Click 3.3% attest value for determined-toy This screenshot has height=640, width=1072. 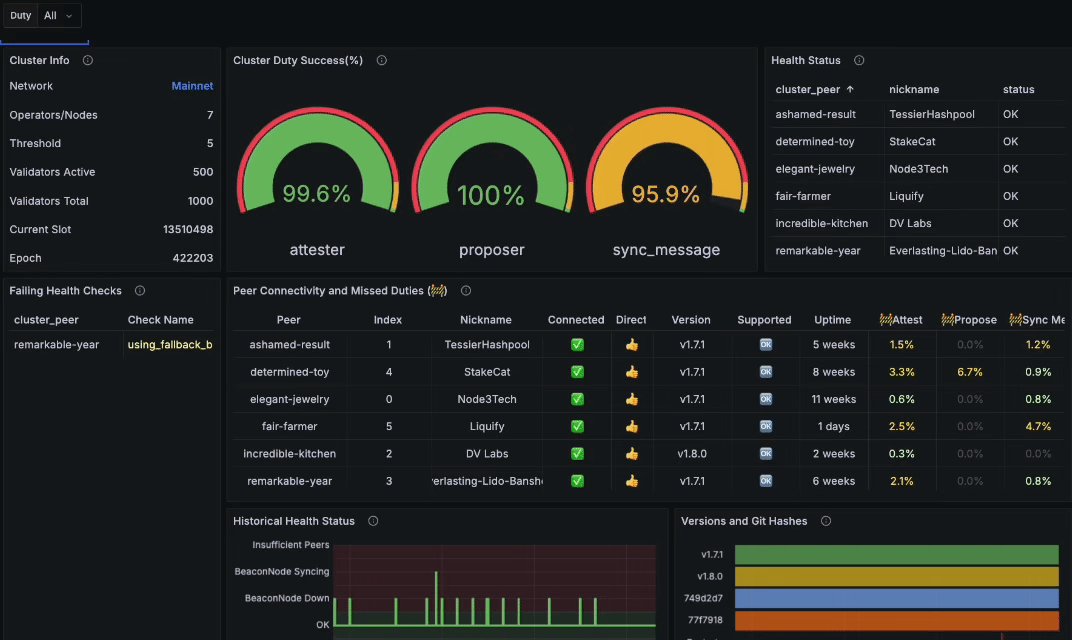point(901,372)
